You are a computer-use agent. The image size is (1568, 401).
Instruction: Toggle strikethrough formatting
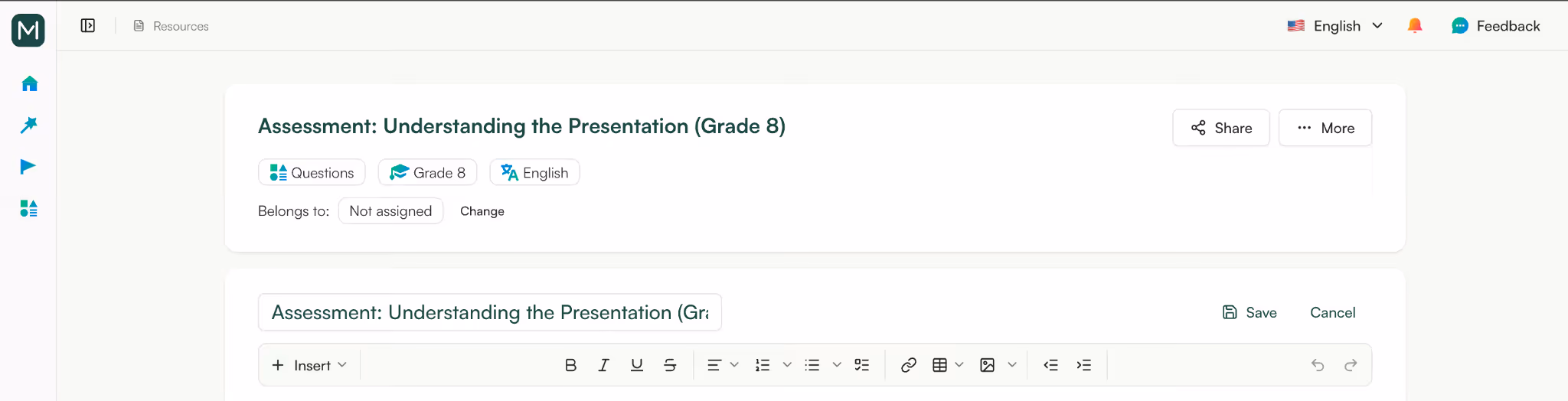(670, 365)
